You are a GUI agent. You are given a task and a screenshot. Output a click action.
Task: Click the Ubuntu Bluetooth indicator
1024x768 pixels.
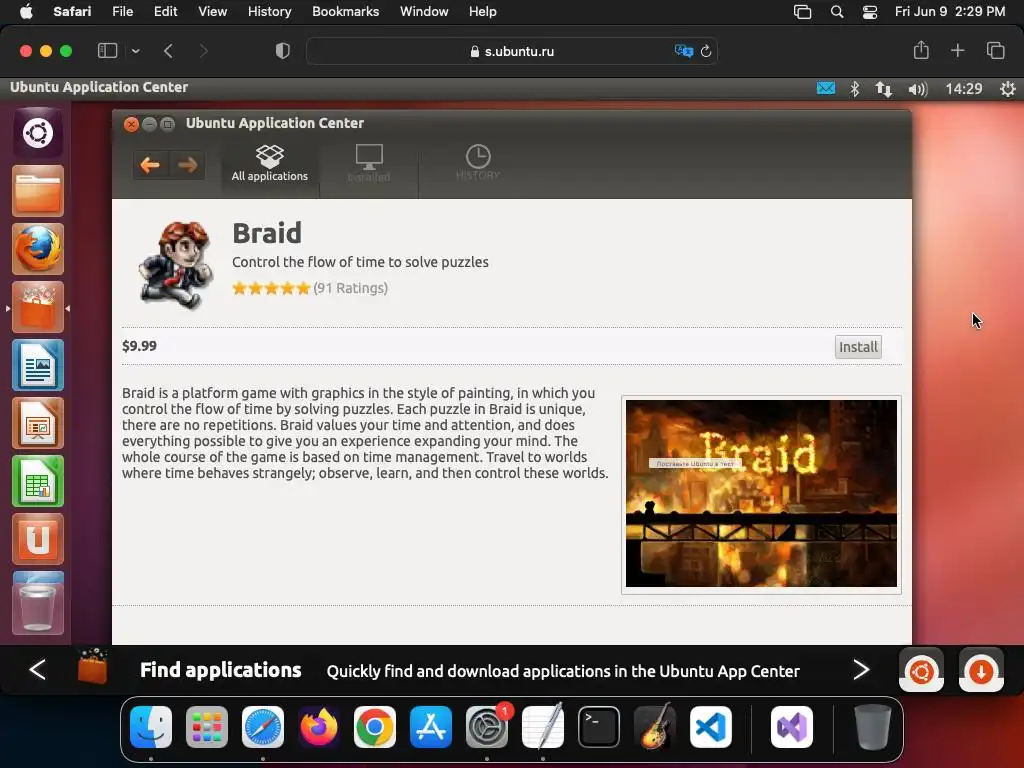pos(855,88)
